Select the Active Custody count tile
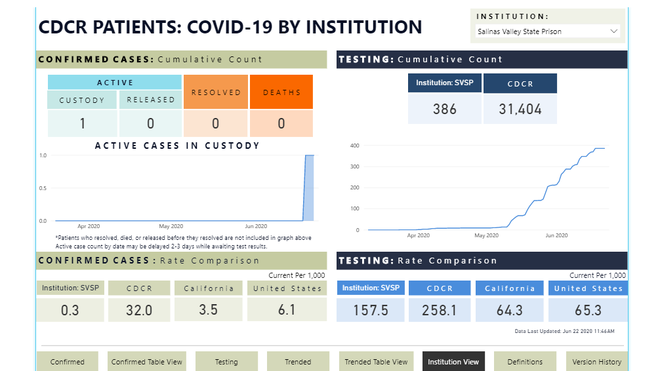The width and height of the screenshot is (660, 371). [x=82, y=123]
